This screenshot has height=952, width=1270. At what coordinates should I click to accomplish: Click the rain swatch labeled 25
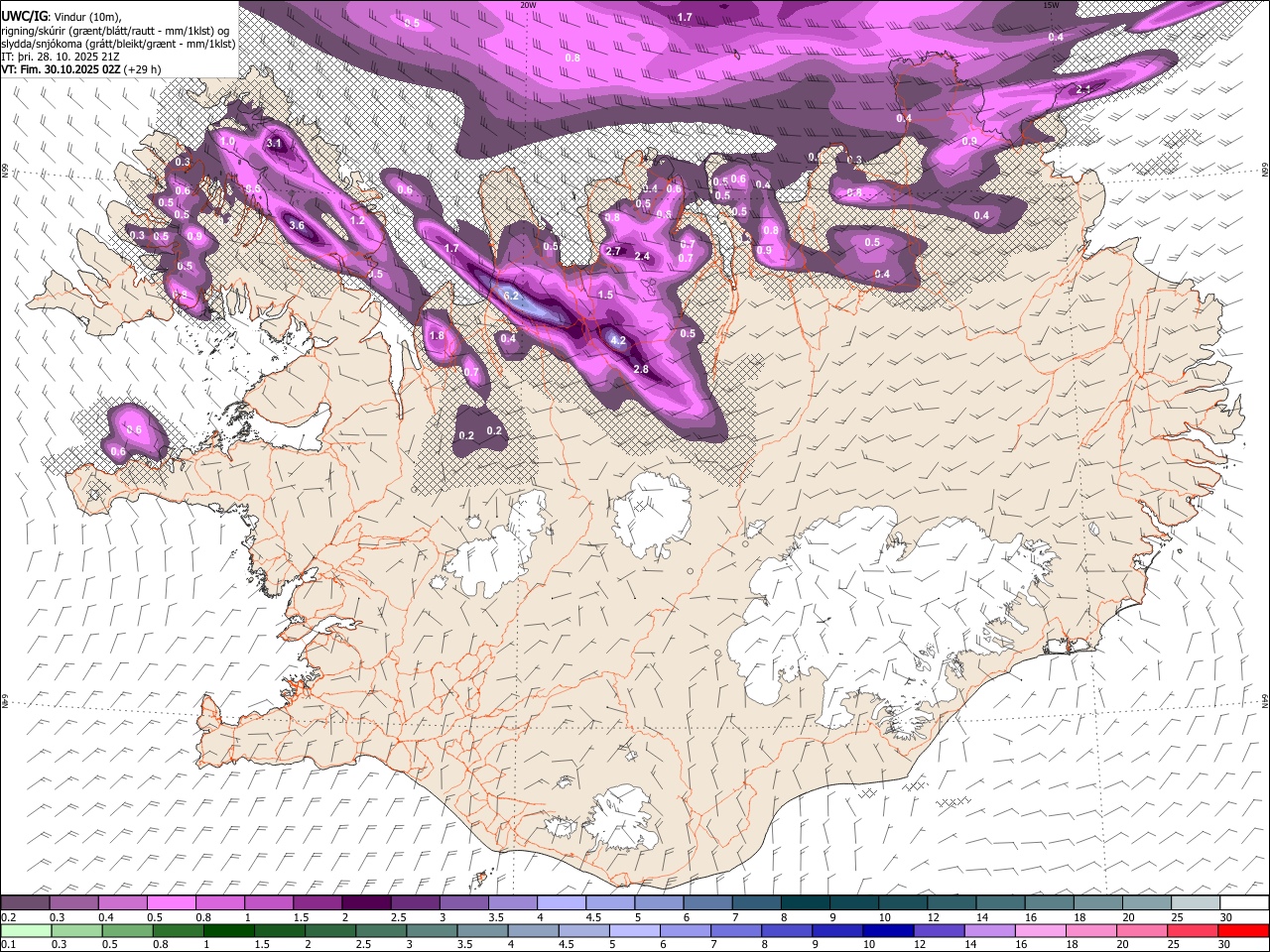(x=1195, y=930)
